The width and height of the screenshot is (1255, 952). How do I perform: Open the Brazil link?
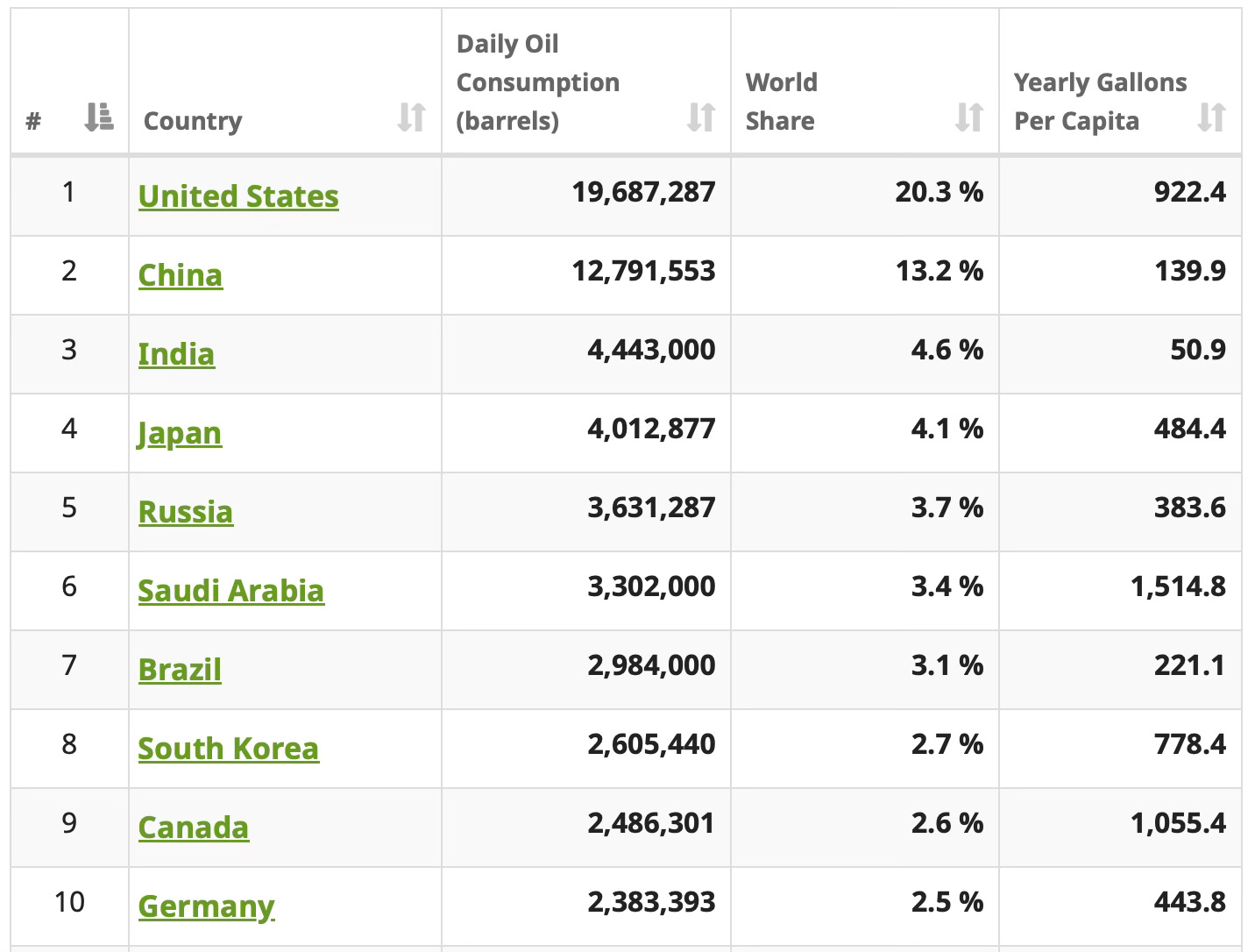[x=180, y=670]
